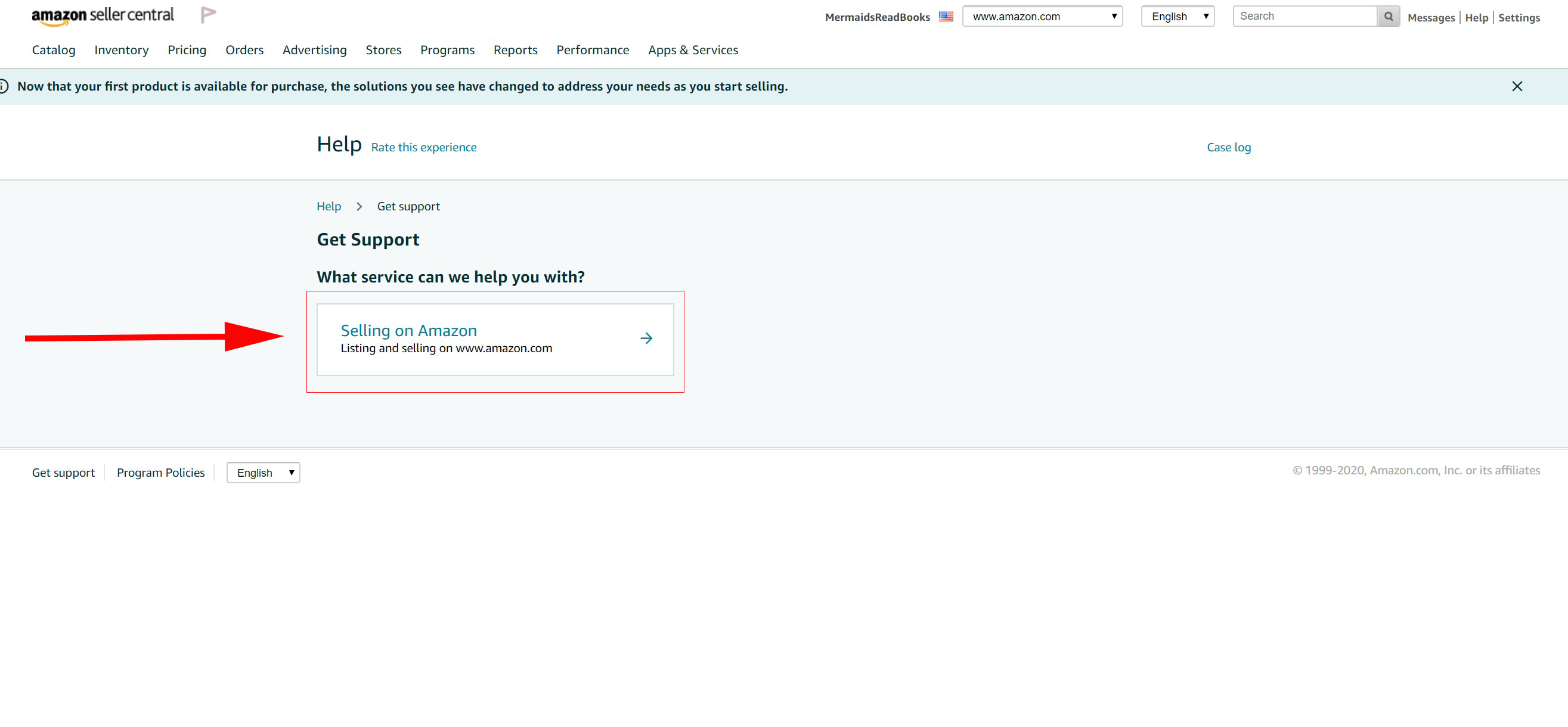Click the arrow in Selling on Amazon card

[646, 338]
